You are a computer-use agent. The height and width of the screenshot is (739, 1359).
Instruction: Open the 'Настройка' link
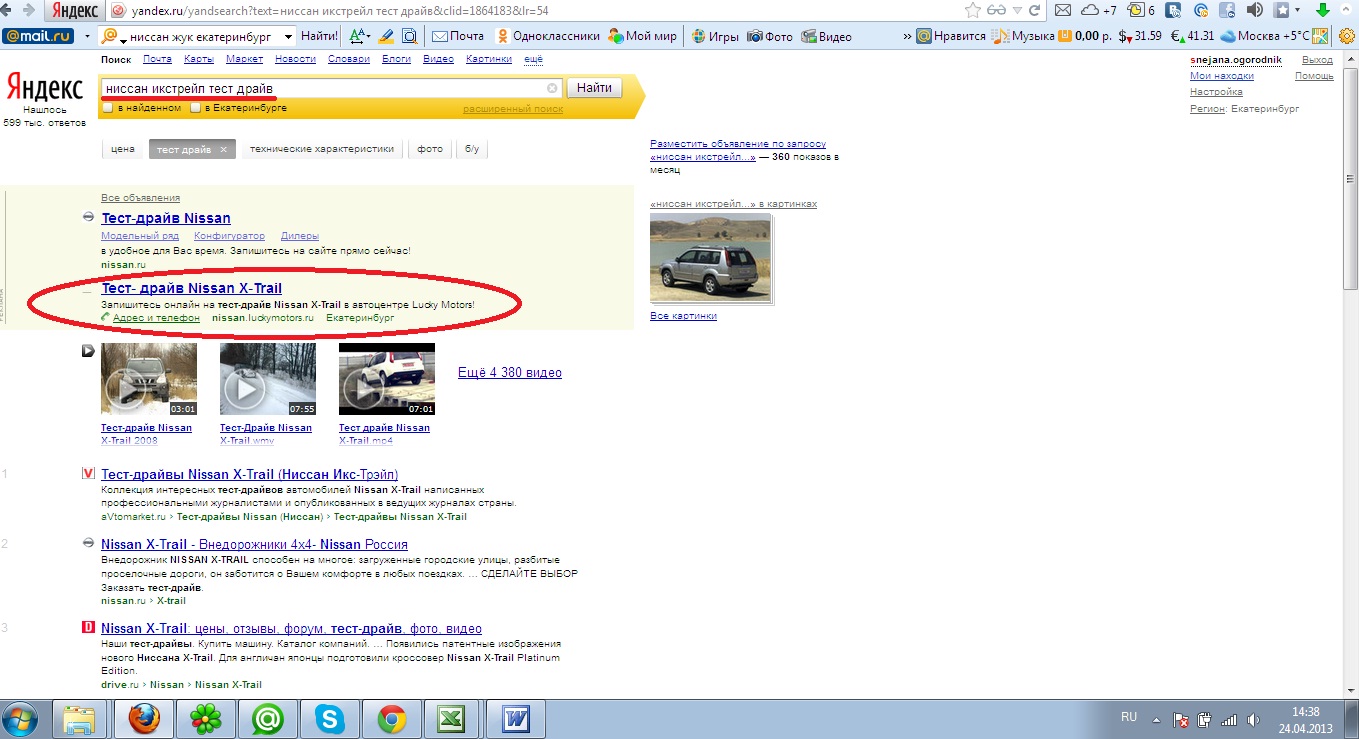(x=1216, y=92)
